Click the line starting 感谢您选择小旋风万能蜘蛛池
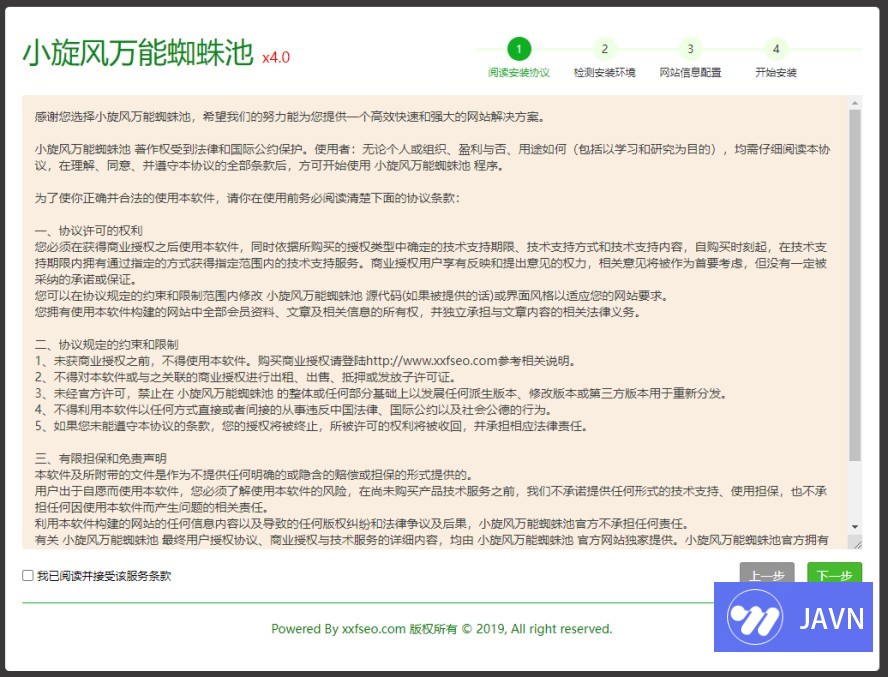Viewport: 888px width, 677px height. (x=290, y=117)
